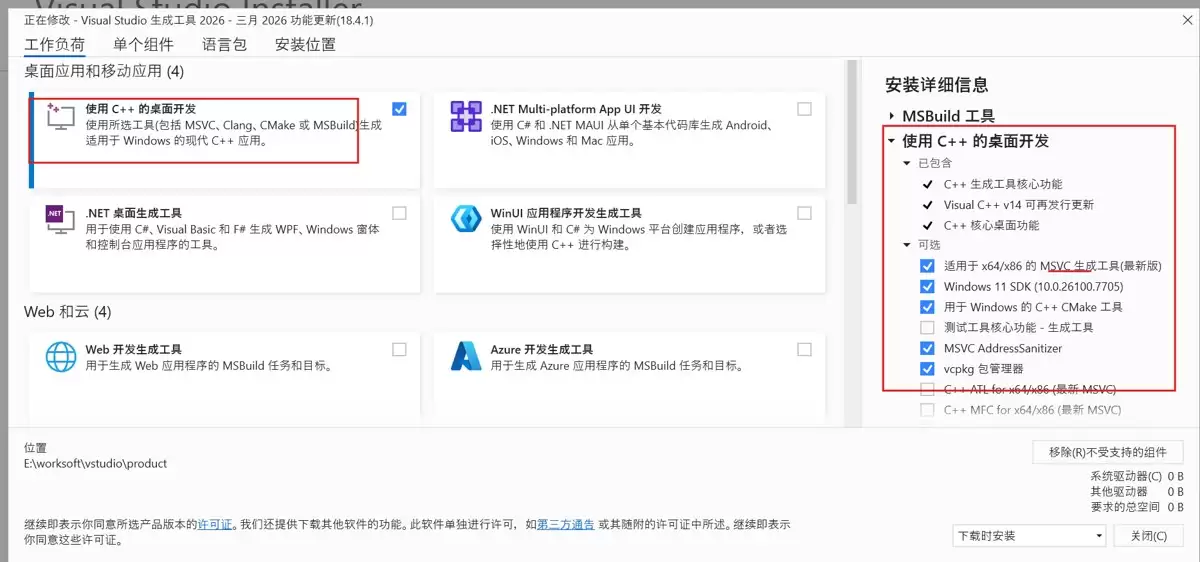This screenshot has height=562, width=1200.
Task: Click the Web 开发生成工具 globe icon
Action: [61, 357]
